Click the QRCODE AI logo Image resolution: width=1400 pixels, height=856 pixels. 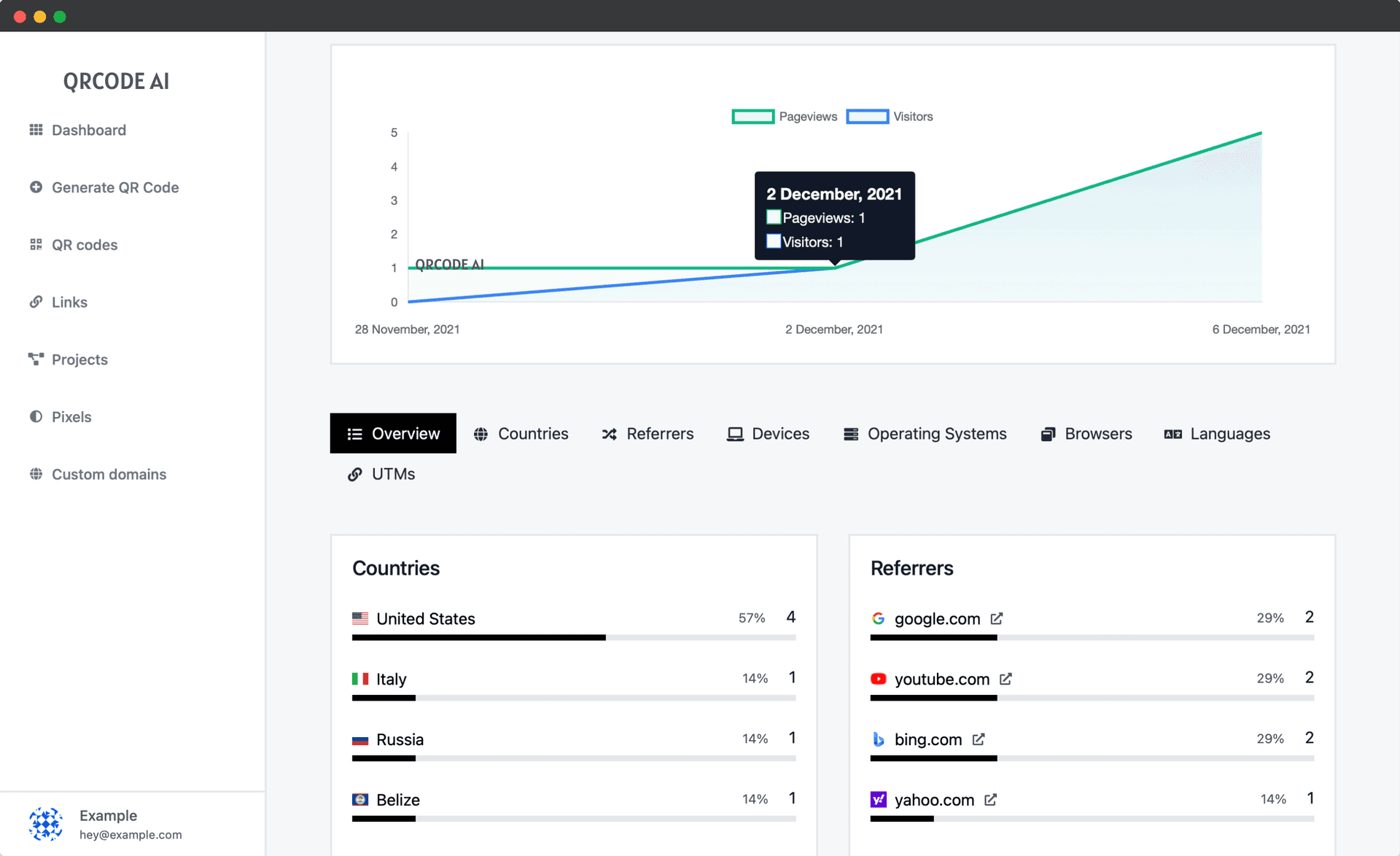(116, 81)
